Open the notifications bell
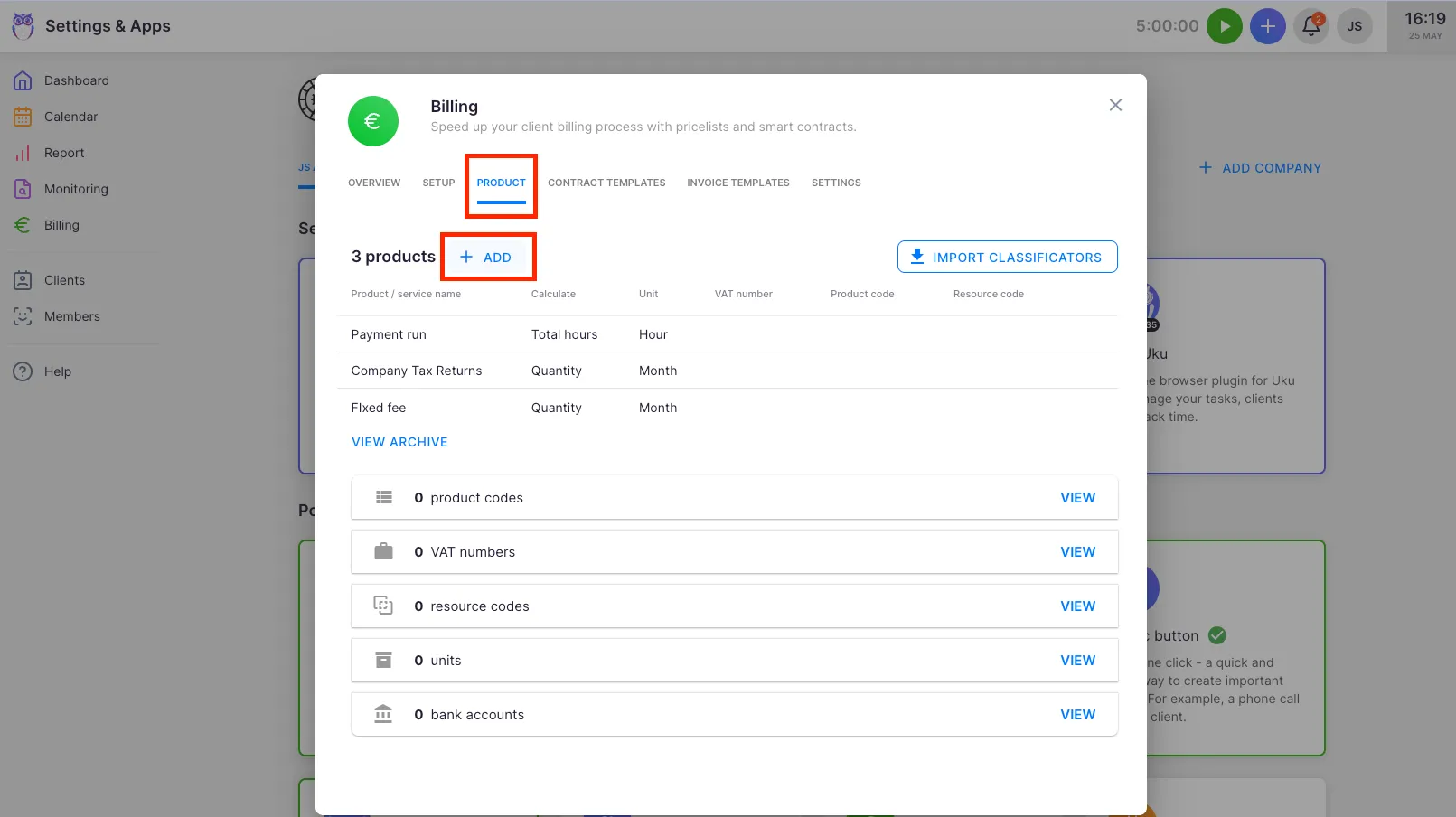1456x817 pixels. [1310, 26]
